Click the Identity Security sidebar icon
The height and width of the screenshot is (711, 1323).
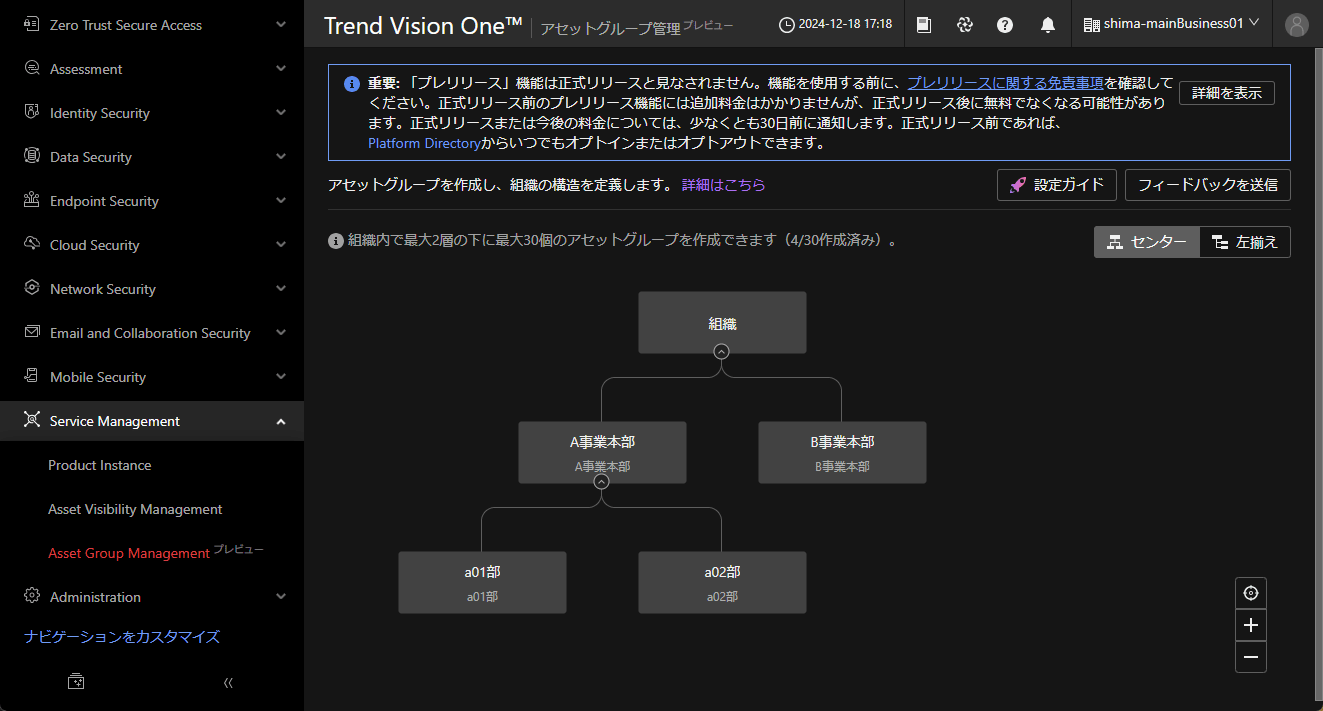(32, 113)
